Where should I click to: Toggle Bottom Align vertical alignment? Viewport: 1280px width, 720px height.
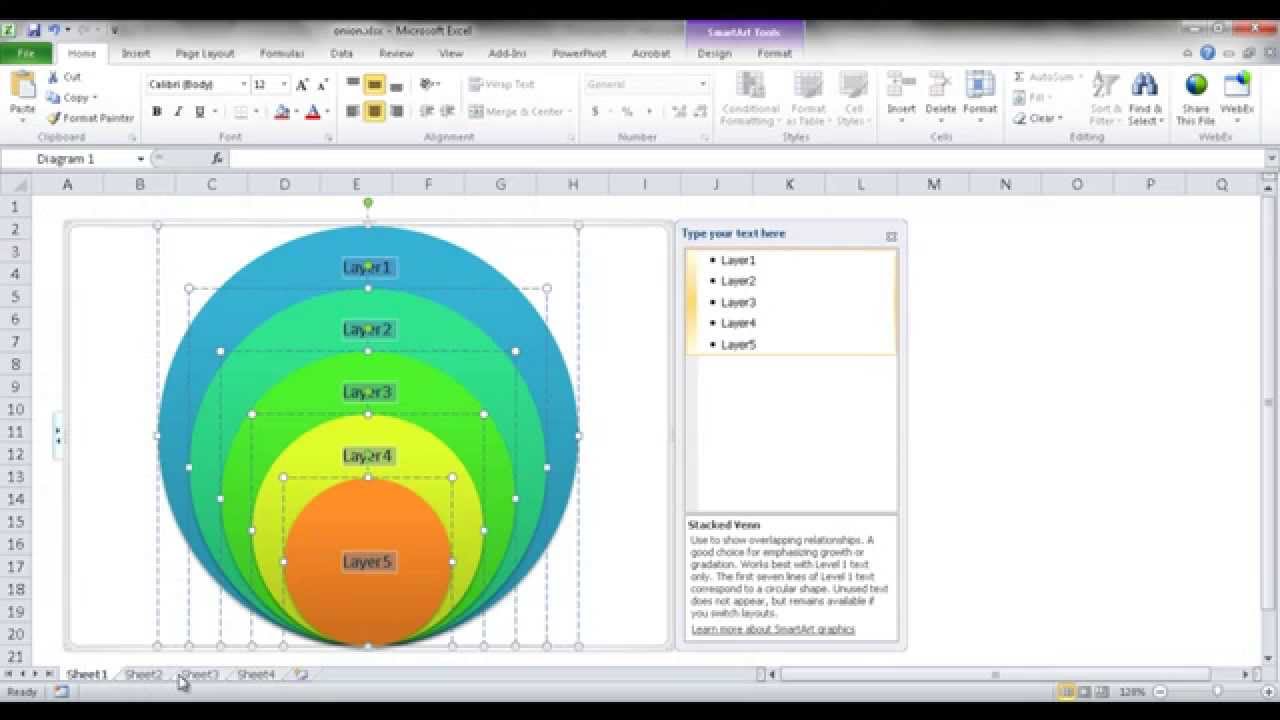396,85
